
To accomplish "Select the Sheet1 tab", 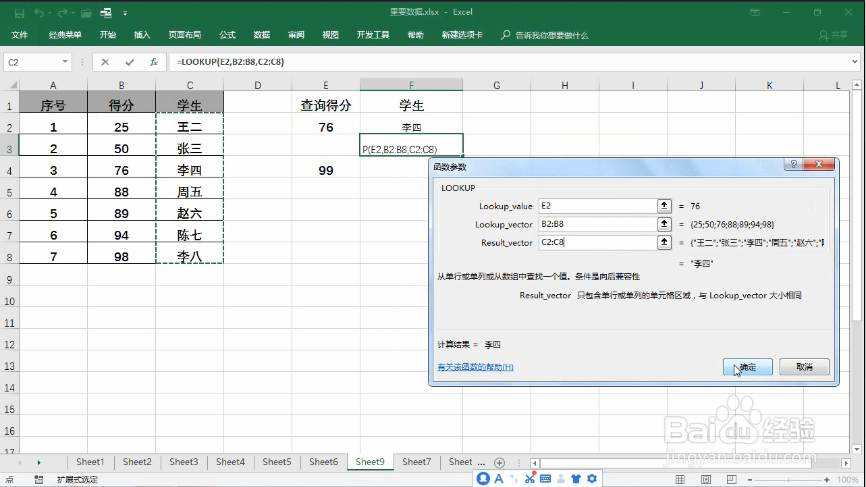I will click(90, 462).
